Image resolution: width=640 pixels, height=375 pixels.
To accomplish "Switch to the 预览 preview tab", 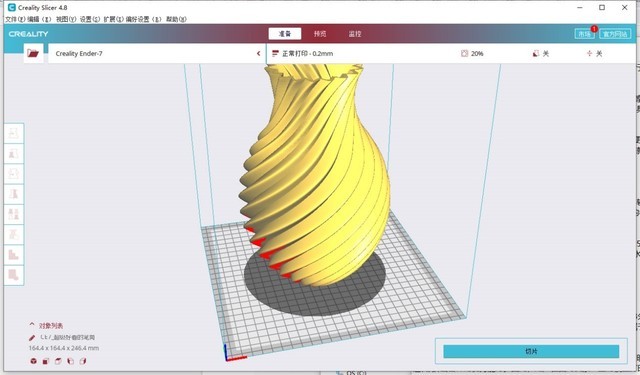I will coord(320,34).
